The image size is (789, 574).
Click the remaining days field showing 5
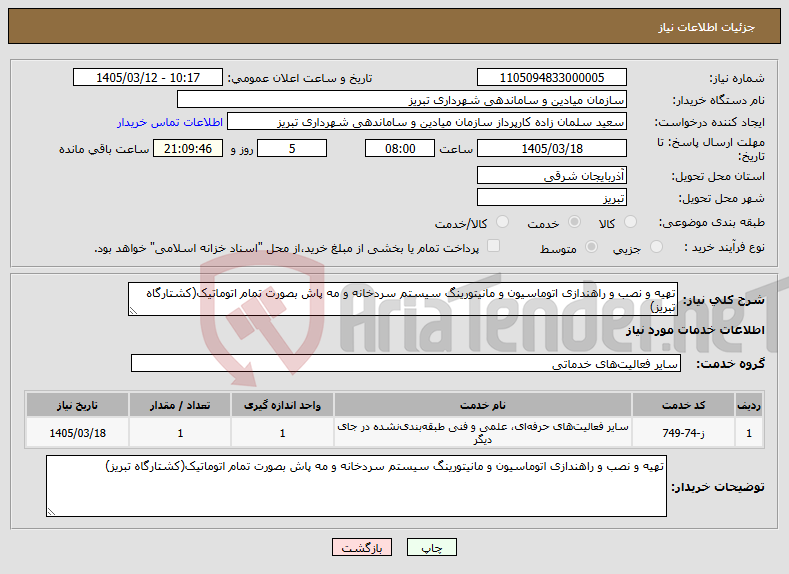292,148
